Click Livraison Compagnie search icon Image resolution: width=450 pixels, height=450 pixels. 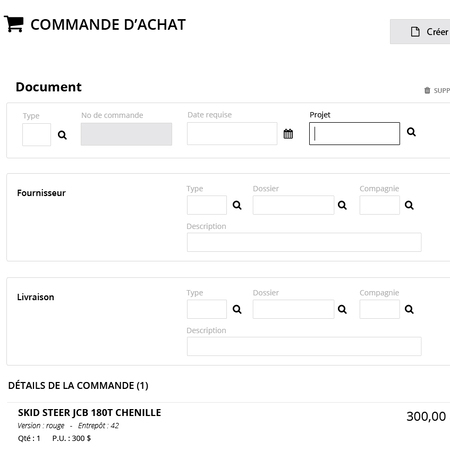[x=409, y=309]
